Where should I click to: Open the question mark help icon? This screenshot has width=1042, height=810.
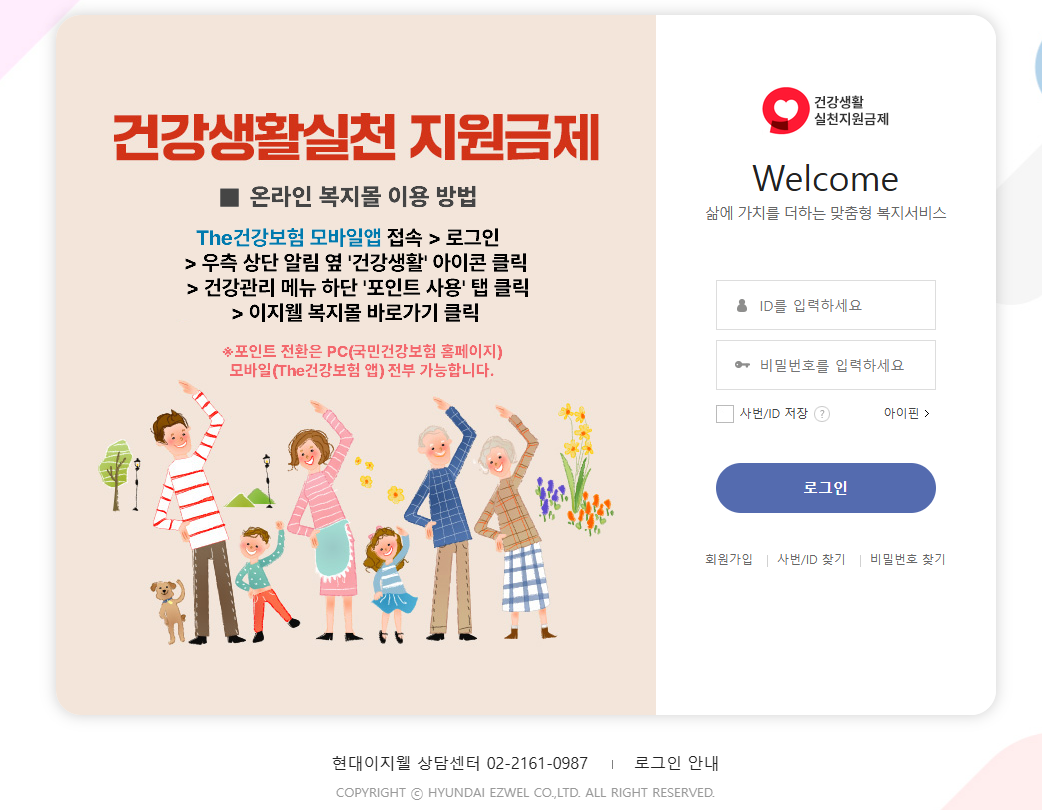[822, 414]
